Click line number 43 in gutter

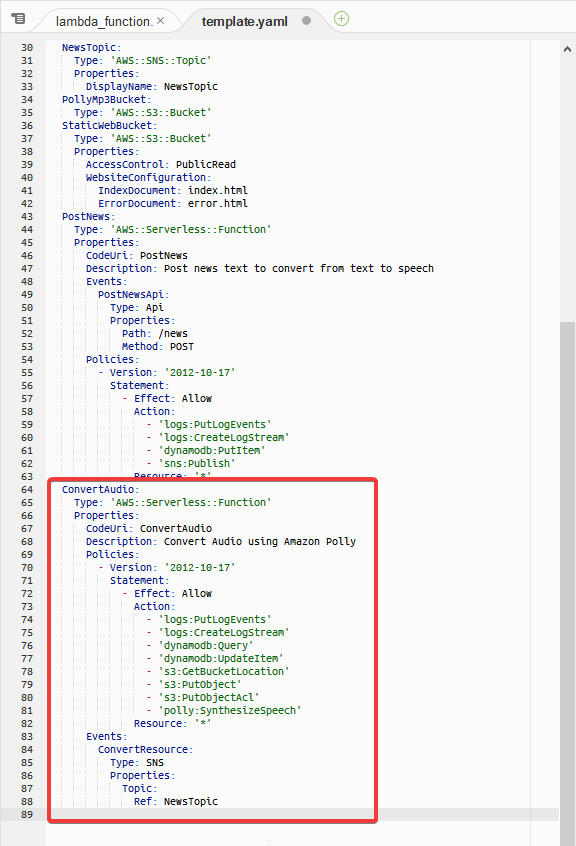pos(27,216)
